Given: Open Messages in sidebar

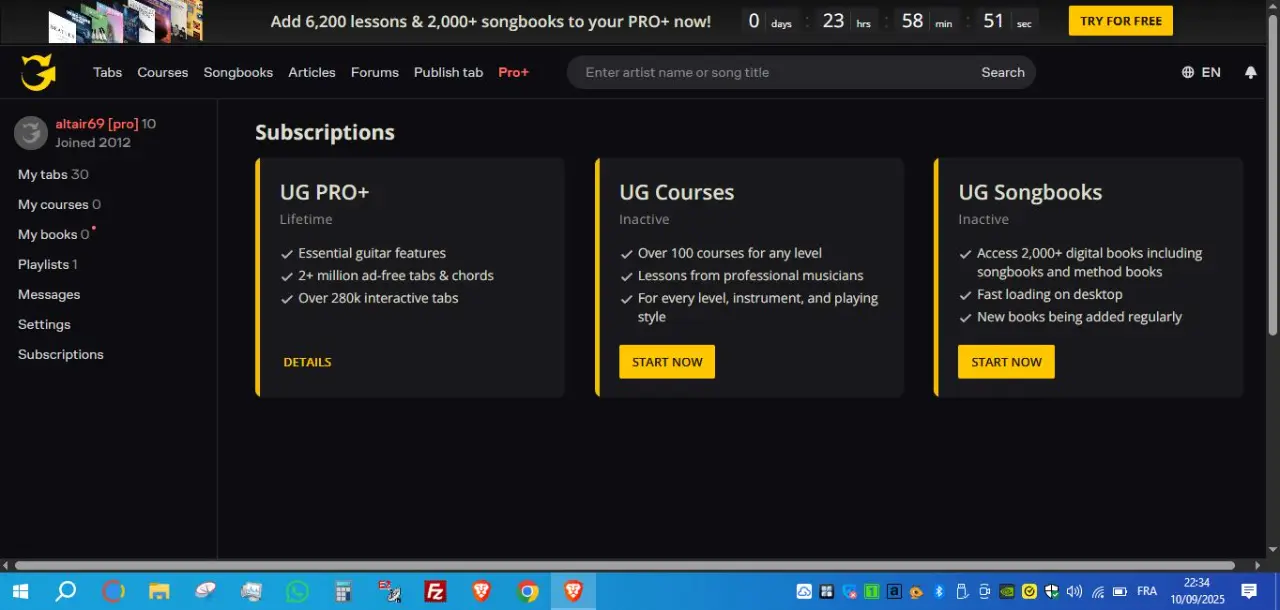Looking at the screenshot, I should tap(49, 294).
